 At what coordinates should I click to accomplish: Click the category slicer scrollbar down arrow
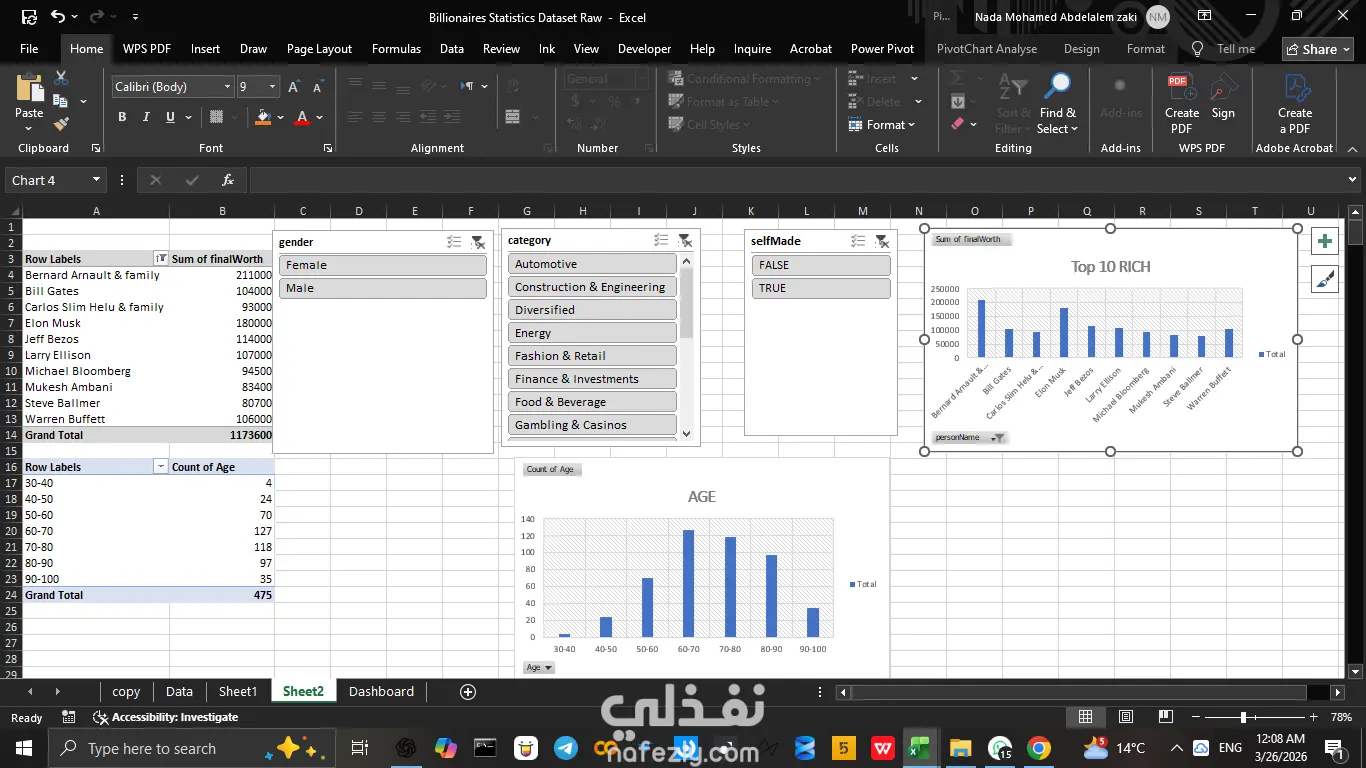[x=686, y=433]
